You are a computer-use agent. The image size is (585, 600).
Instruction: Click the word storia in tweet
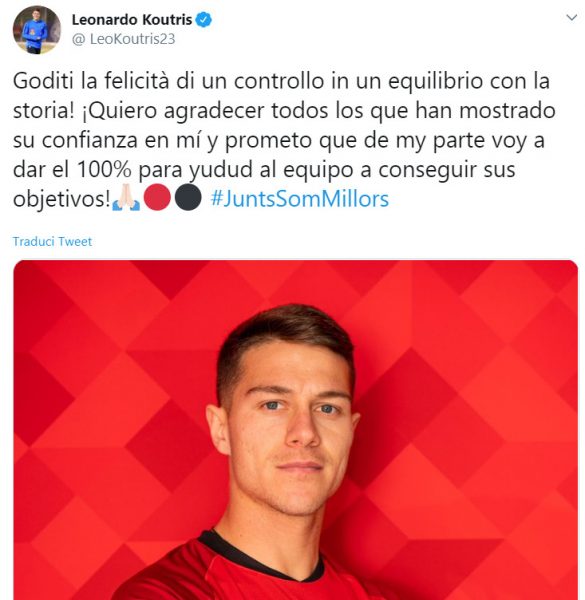(43, 111)
